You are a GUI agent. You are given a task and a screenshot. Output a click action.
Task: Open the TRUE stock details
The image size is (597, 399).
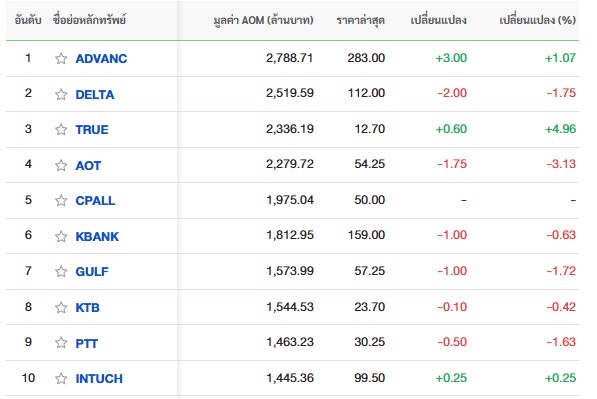point(92,130)
